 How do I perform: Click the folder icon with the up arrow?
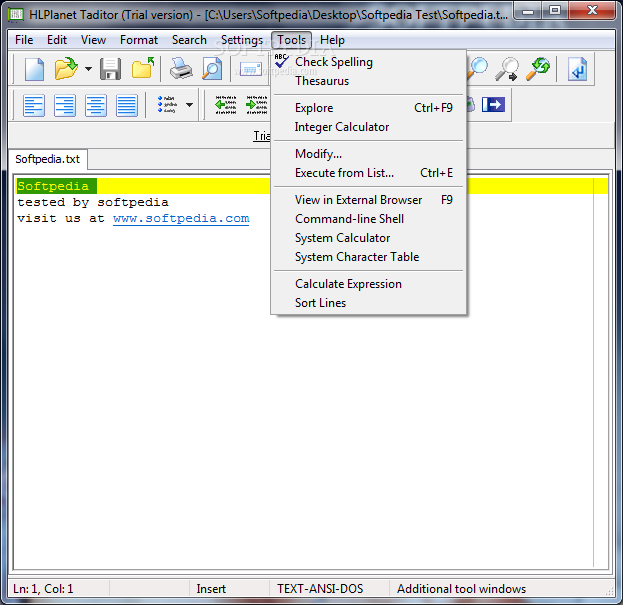tap(143, 68)
